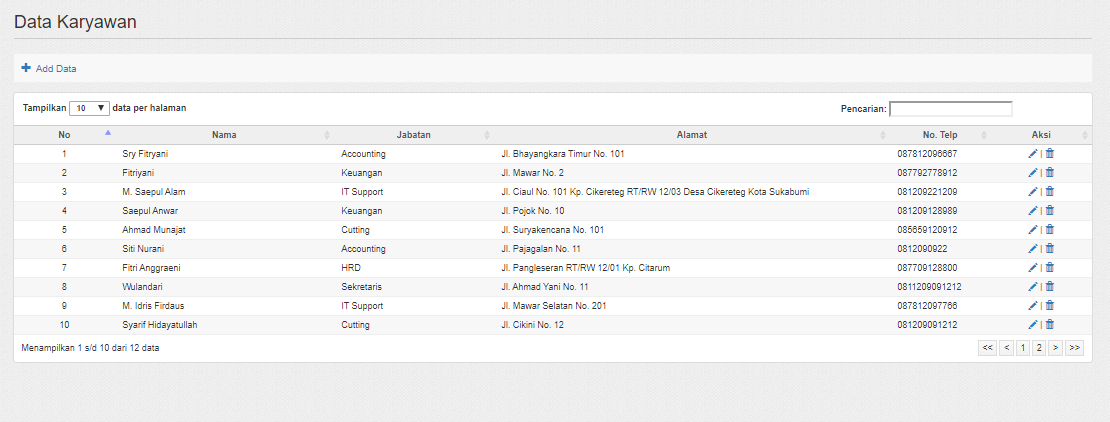Click phone number 0811209091212
1110x422 pixels.
point(929,287)
